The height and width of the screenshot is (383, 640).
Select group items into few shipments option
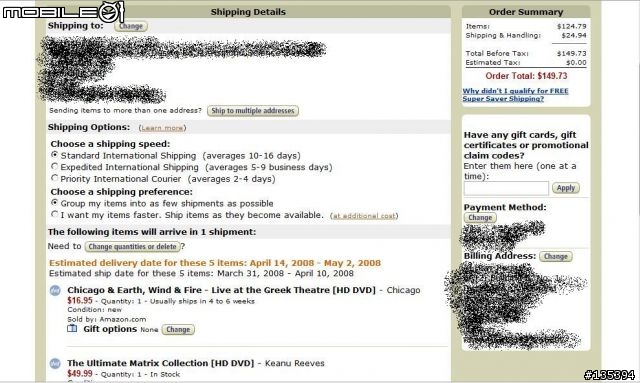coord(55,203)
